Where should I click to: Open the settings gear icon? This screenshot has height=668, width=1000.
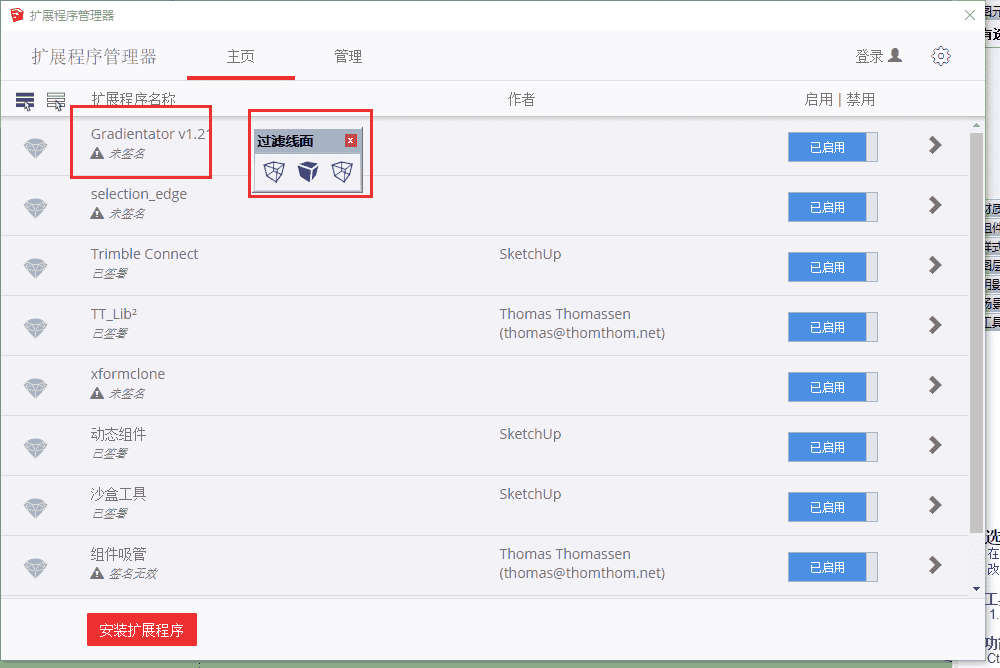[941, 56]
